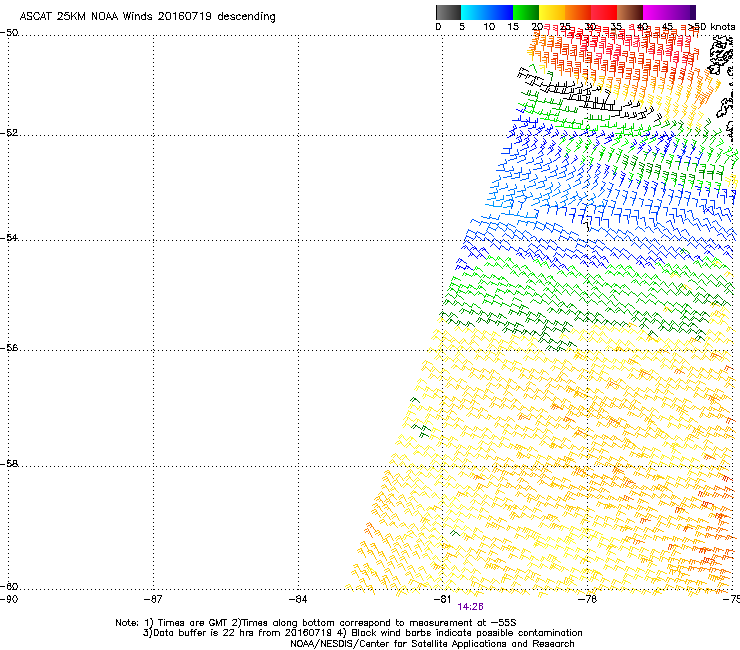Click the -84 longitude tick label

[298, 599]
